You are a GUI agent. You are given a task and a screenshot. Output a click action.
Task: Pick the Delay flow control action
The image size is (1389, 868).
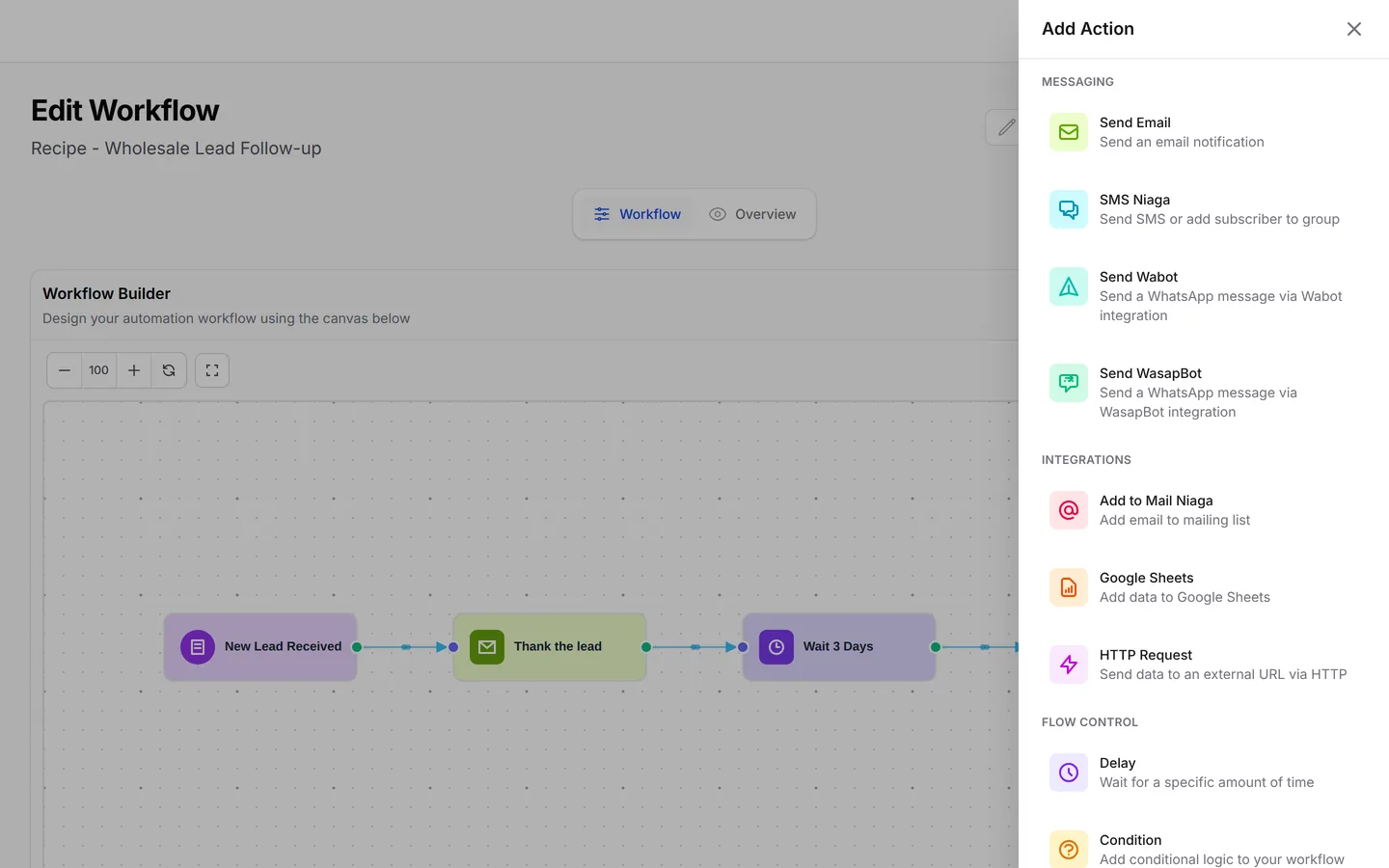(1204, 773)
